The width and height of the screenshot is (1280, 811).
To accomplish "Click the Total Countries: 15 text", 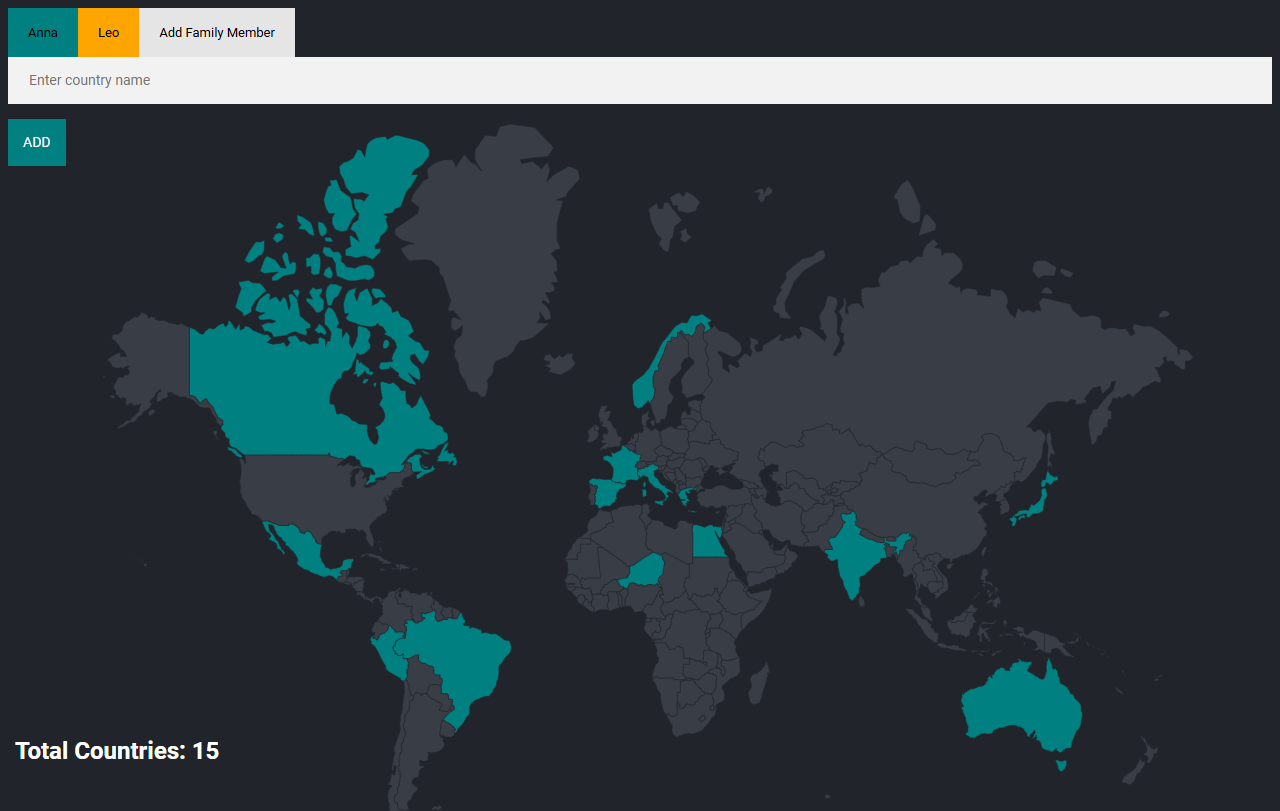I will [x=117, y=751].
